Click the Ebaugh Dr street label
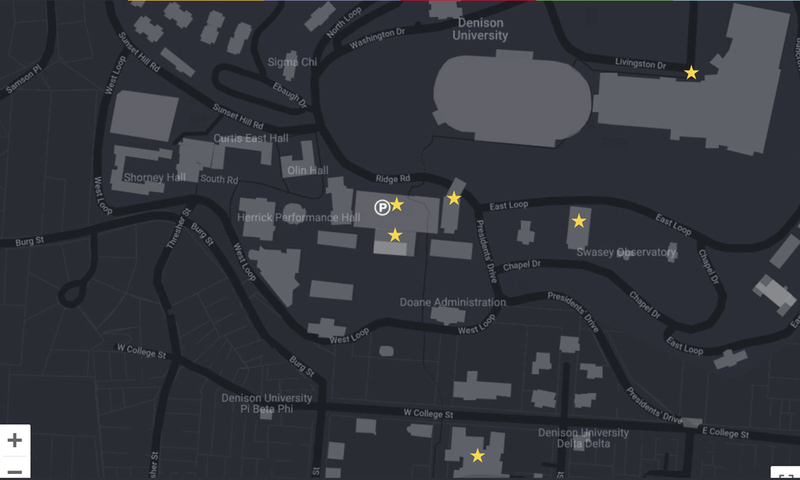800x480 pixels. 289,95
